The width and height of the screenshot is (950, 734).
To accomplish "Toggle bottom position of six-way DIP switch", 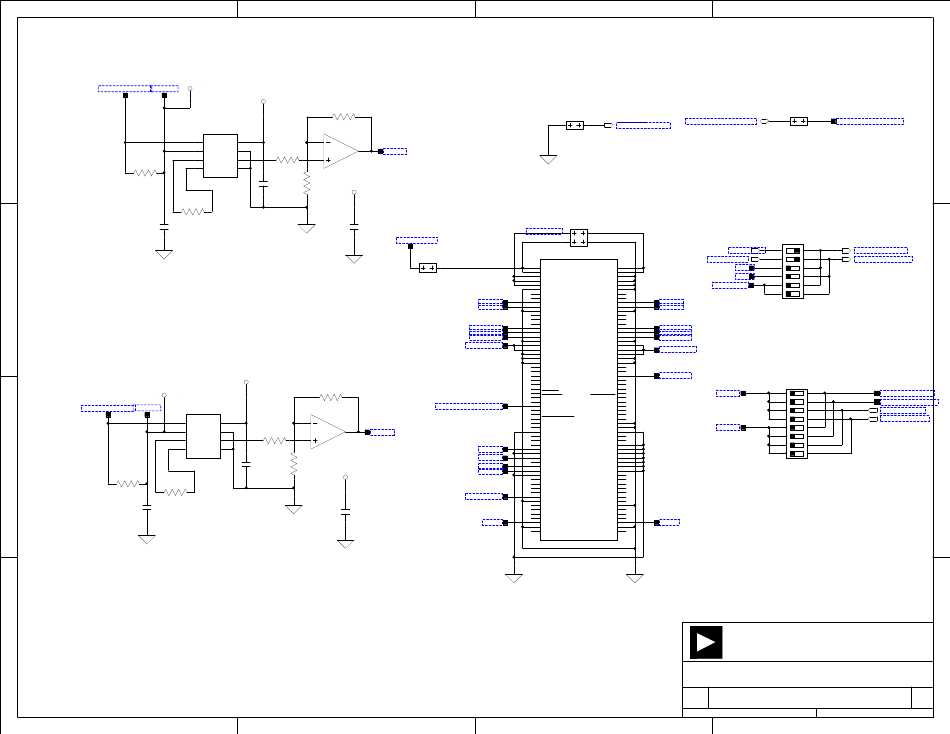I will (x=793, y=295).
